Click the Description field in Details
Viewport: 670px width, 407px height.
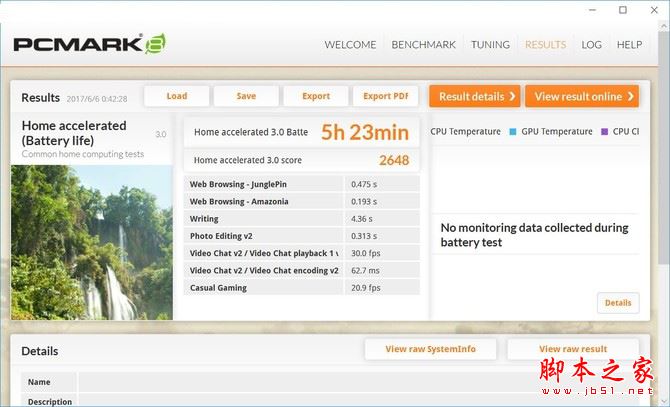click(x=358, y=401)
